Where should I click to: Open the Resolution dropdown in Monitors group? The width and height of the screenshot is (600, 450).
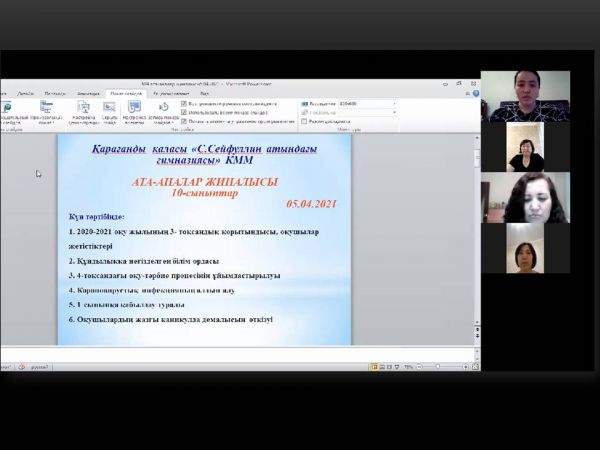click(x=394, y=103)
